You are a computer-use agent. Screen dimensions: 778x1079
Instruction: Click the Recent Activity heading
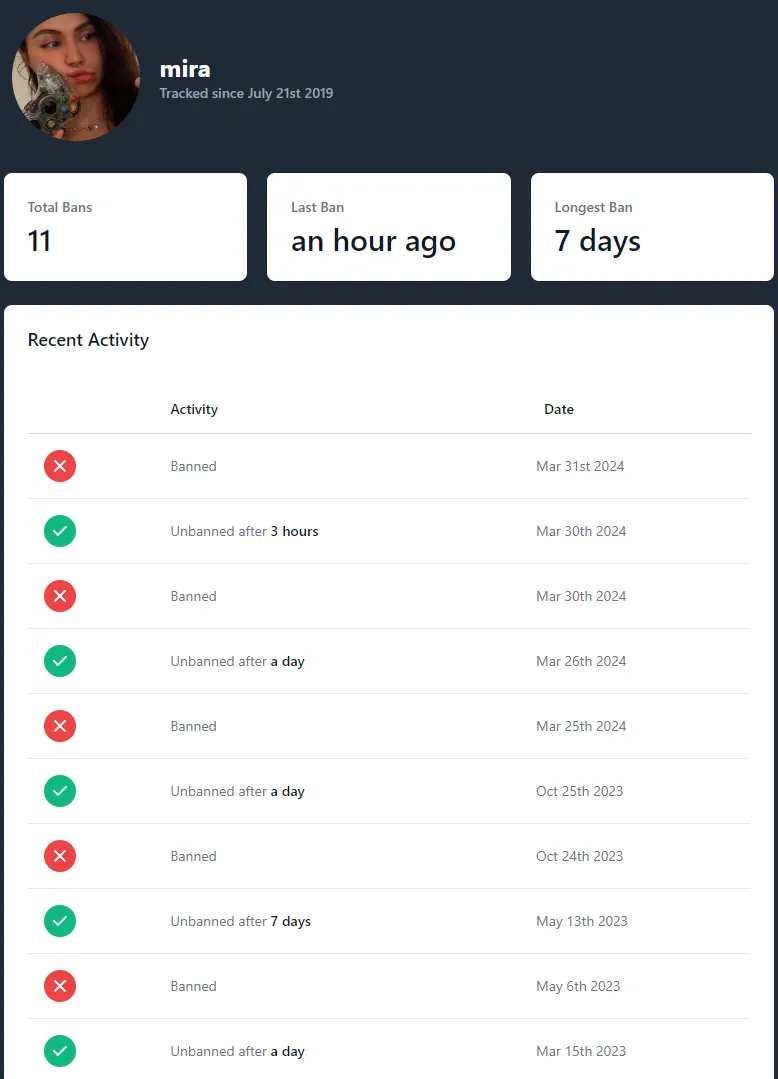point(88,340)
